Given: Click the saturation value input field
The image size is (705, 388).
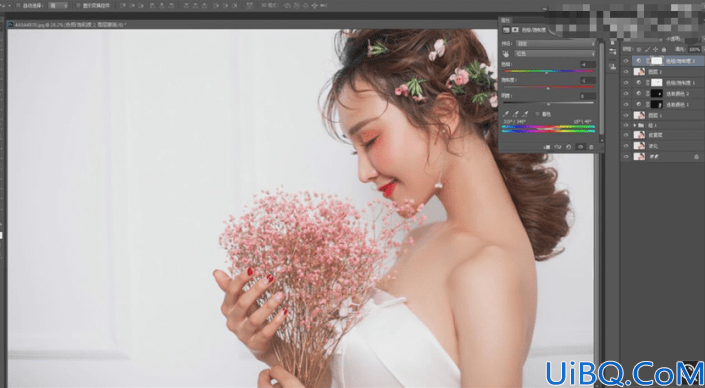Looking at the screenshot, I should point(588,80).
